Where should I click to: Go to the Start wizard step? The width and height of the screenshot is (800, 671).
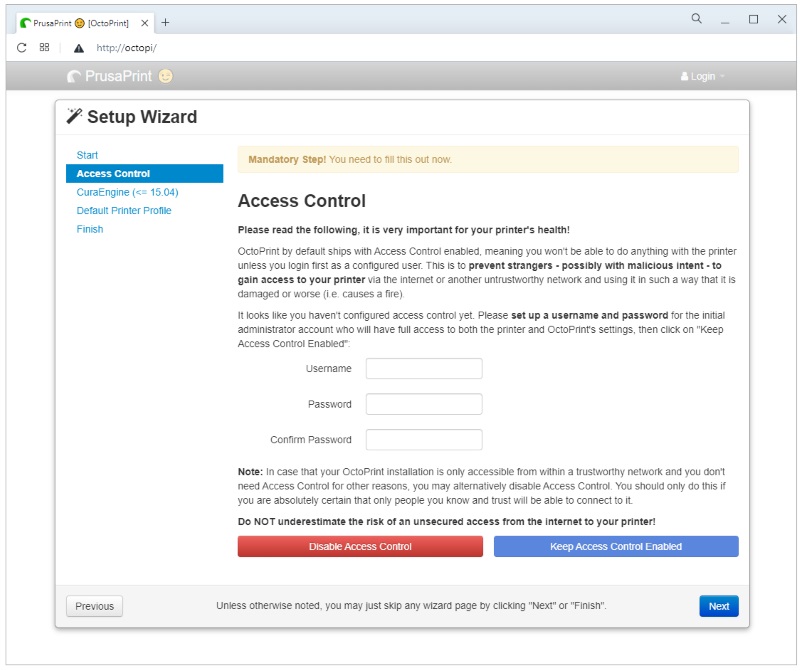point(87,155)
